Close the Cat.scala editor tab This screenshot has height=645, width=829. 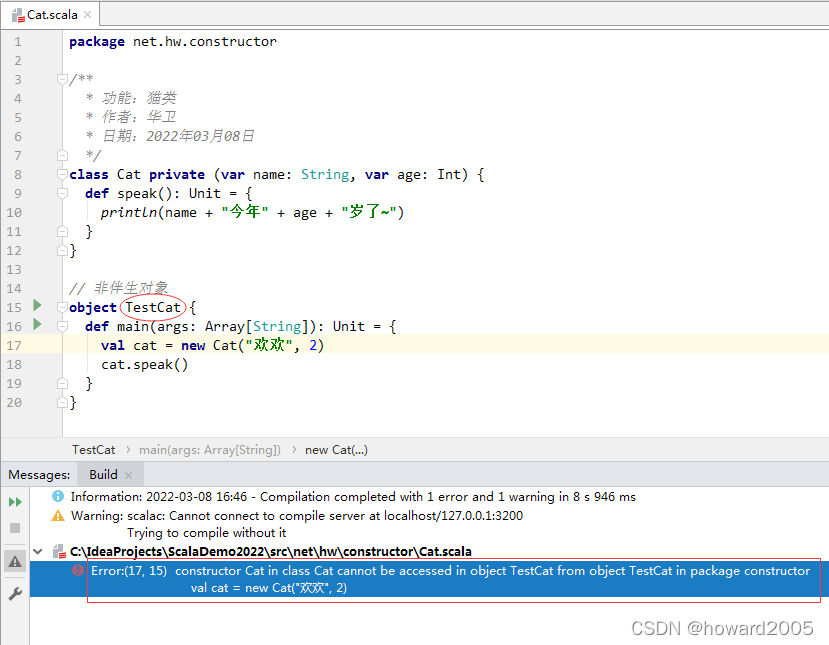[x=87, y=15]
